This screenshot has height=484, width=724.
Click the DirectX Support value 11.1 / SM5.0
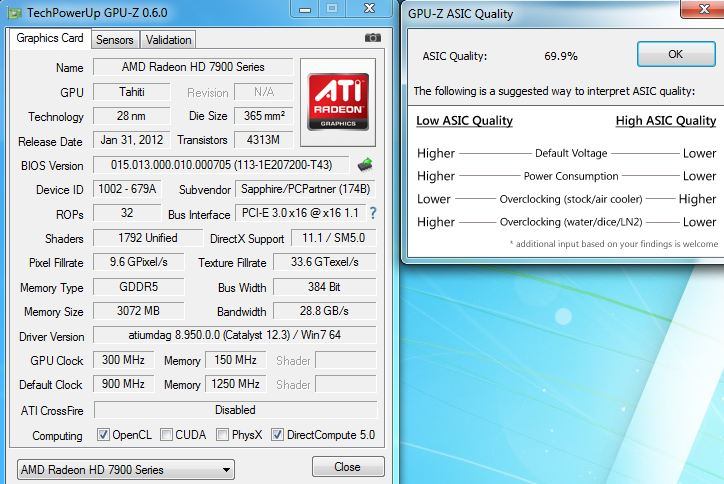(333, 238)
